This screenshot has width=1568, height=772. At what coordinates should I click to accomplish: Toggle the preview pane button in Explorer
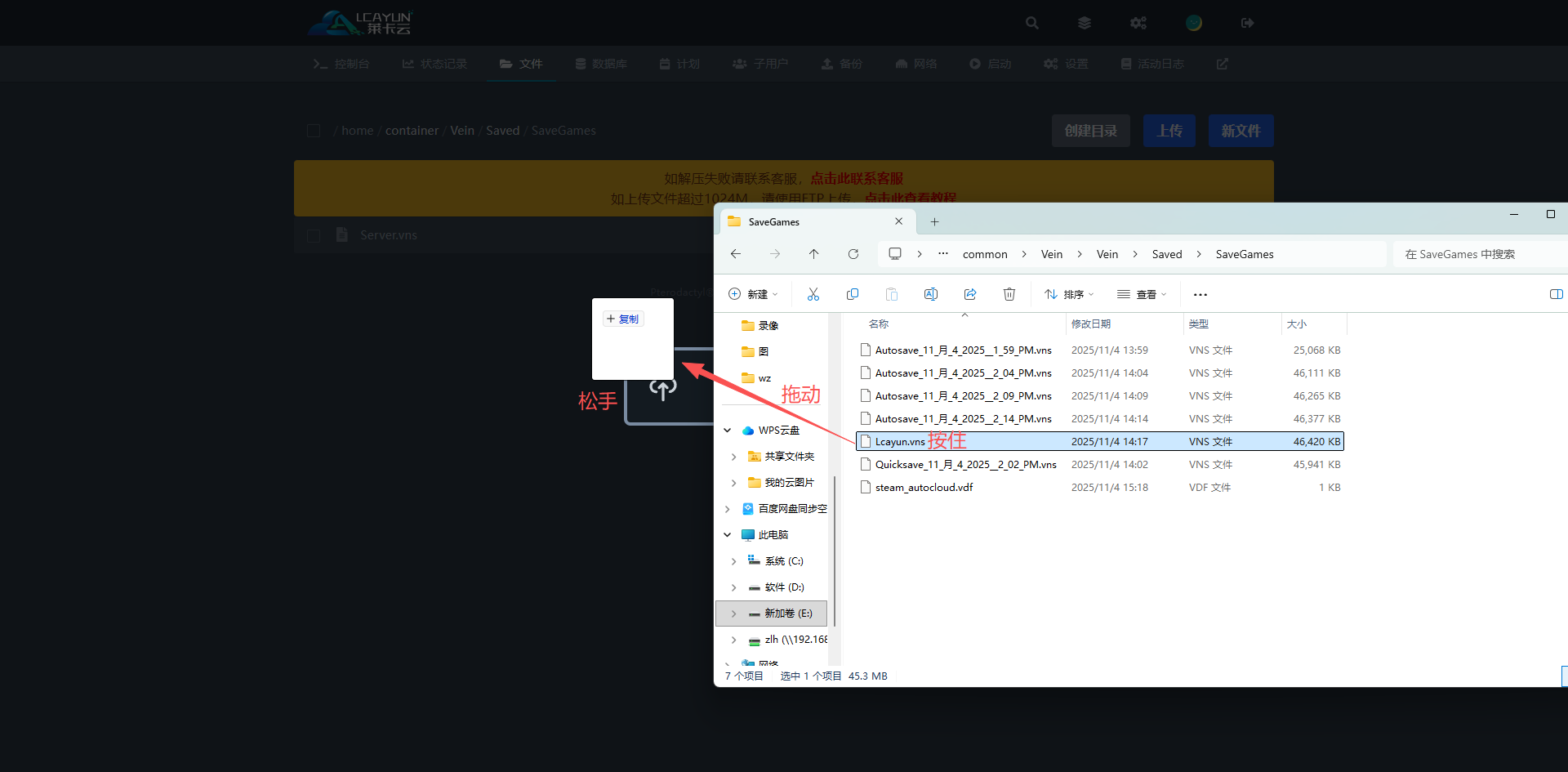(x=1556, y=294)
